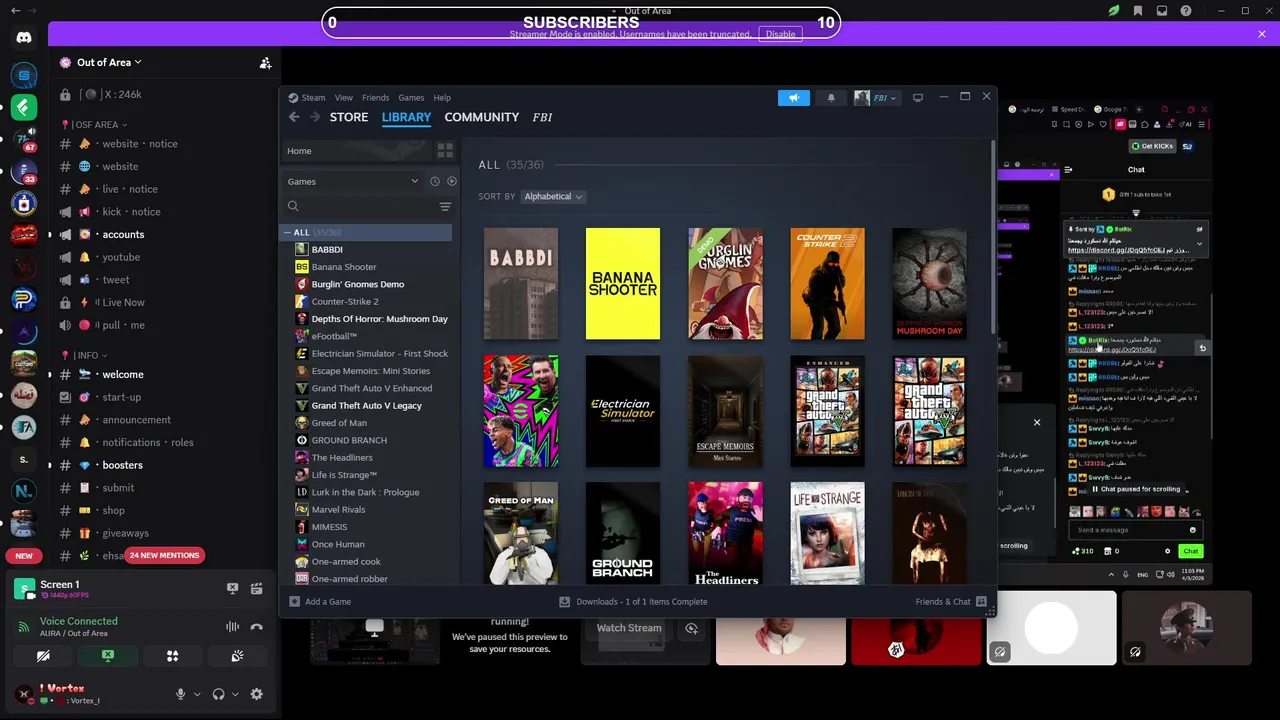Open Discord stream clips icon
This screenshot has height=720, width=1280.
[256, 589]
